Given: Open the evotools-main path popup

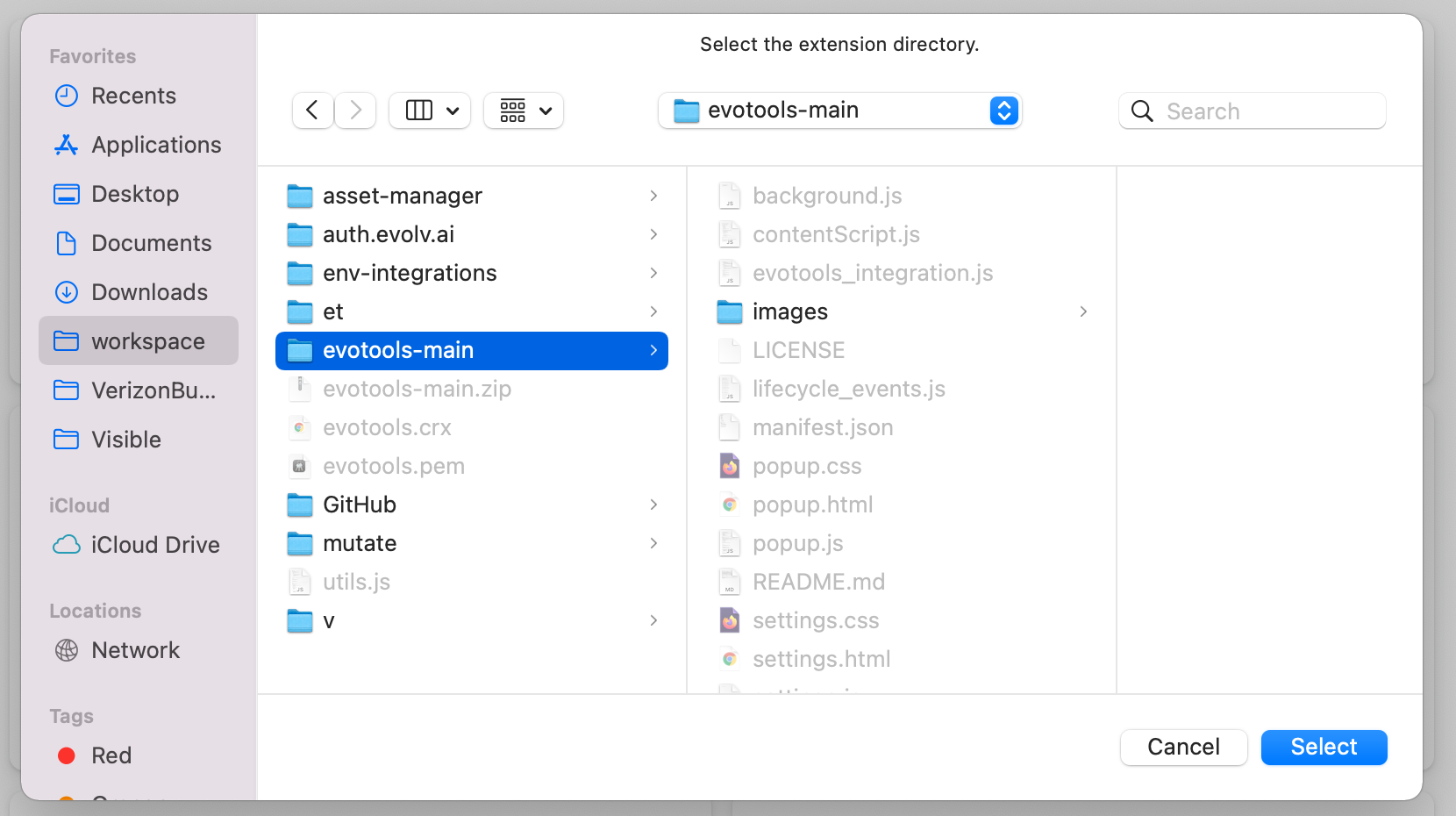Looking at the screenshot, I should coord(839,111).
